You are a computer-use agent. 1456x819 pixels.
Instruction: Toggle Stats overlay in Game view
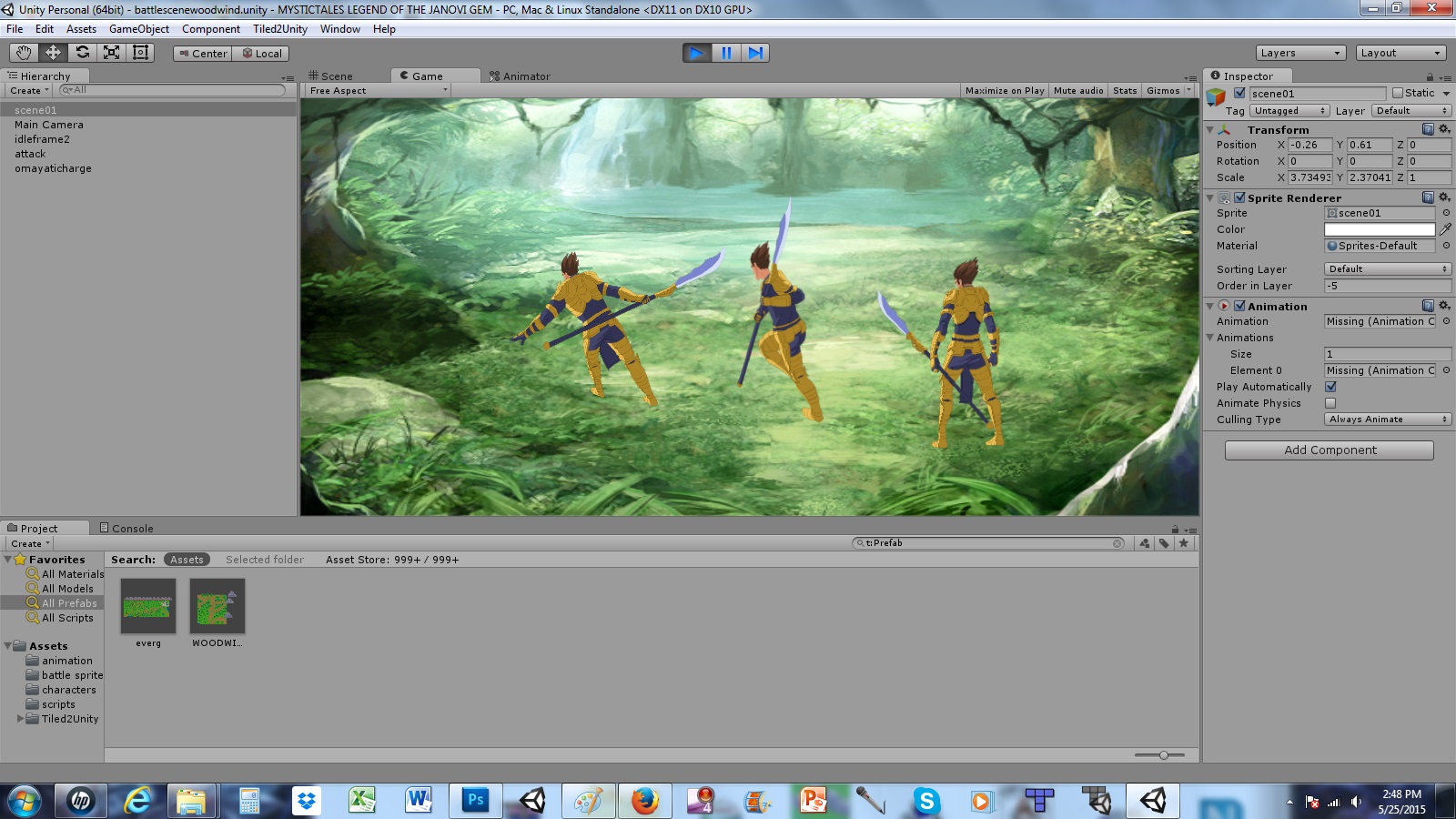tap(1125, 91)
